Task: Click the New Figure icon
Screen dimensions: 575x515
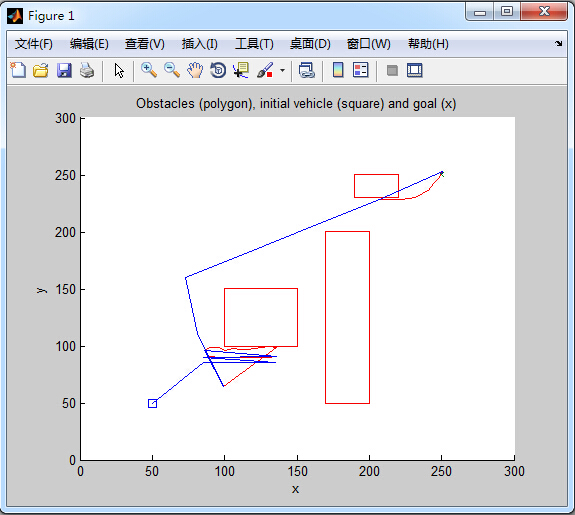Action: [18, 70]
